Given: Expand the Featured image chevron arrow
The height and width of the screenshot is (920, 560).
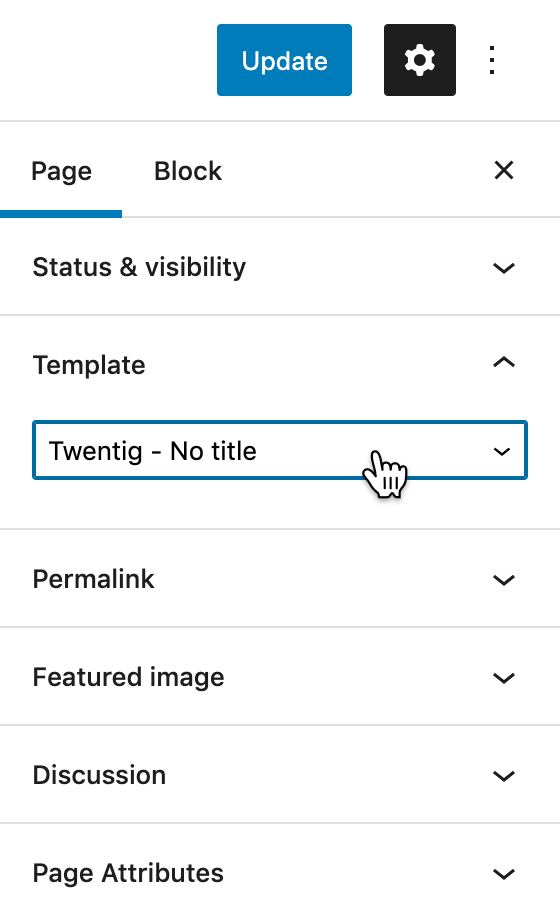Looking at the screenshot, I should [x=504, y=678].
